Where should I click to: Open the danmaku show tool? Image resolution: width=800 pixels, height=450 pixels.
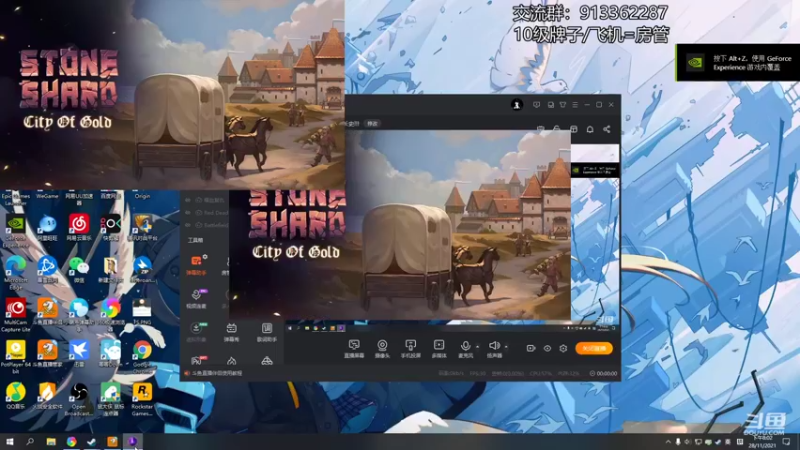coord(231,332)
